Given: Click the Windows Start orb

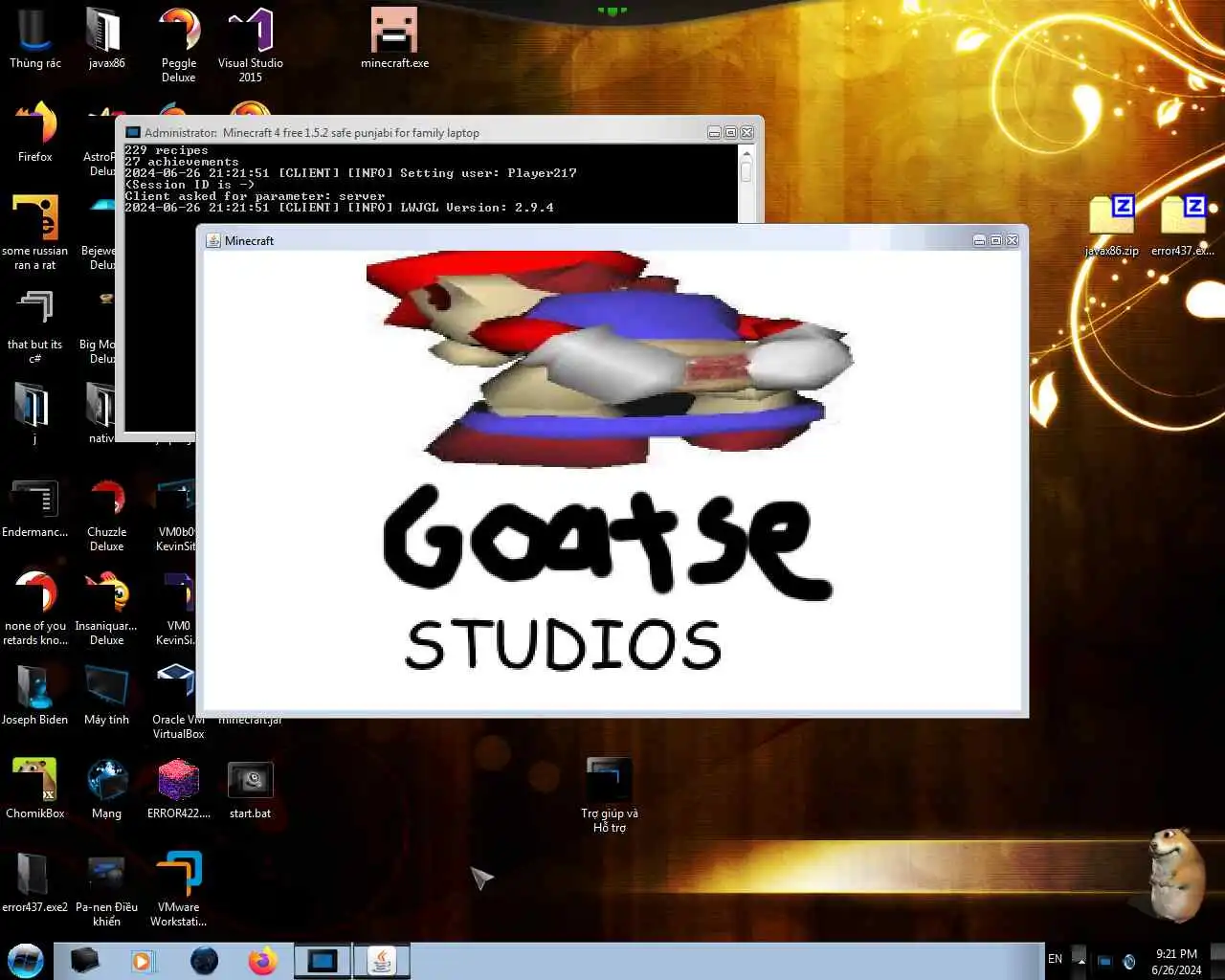Looking at the screenshot, I should tap(26, 960).
